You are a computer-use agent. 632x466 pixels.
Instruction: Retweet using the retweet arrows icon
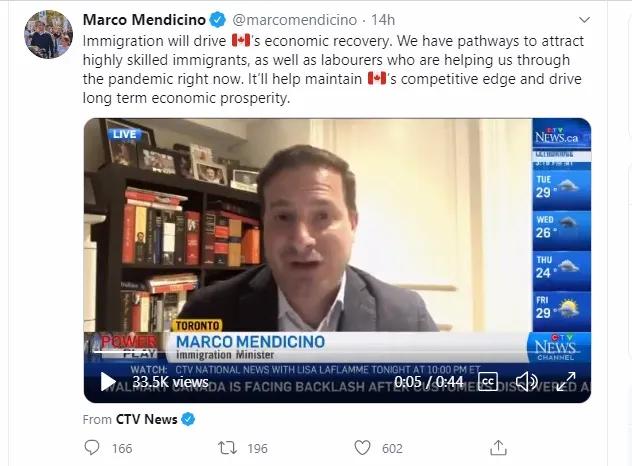coord(227,448)
